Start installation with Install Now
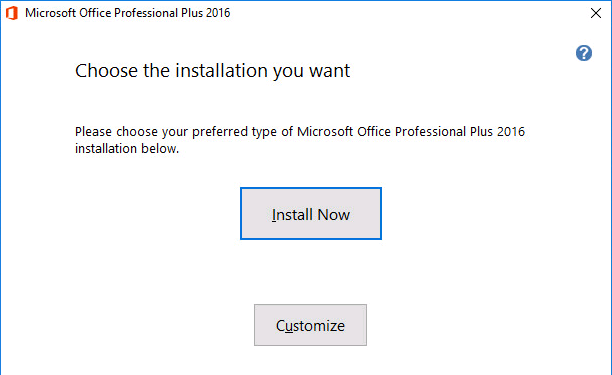The width and height of the screenshot is (612, 375). tap(311, 213)
